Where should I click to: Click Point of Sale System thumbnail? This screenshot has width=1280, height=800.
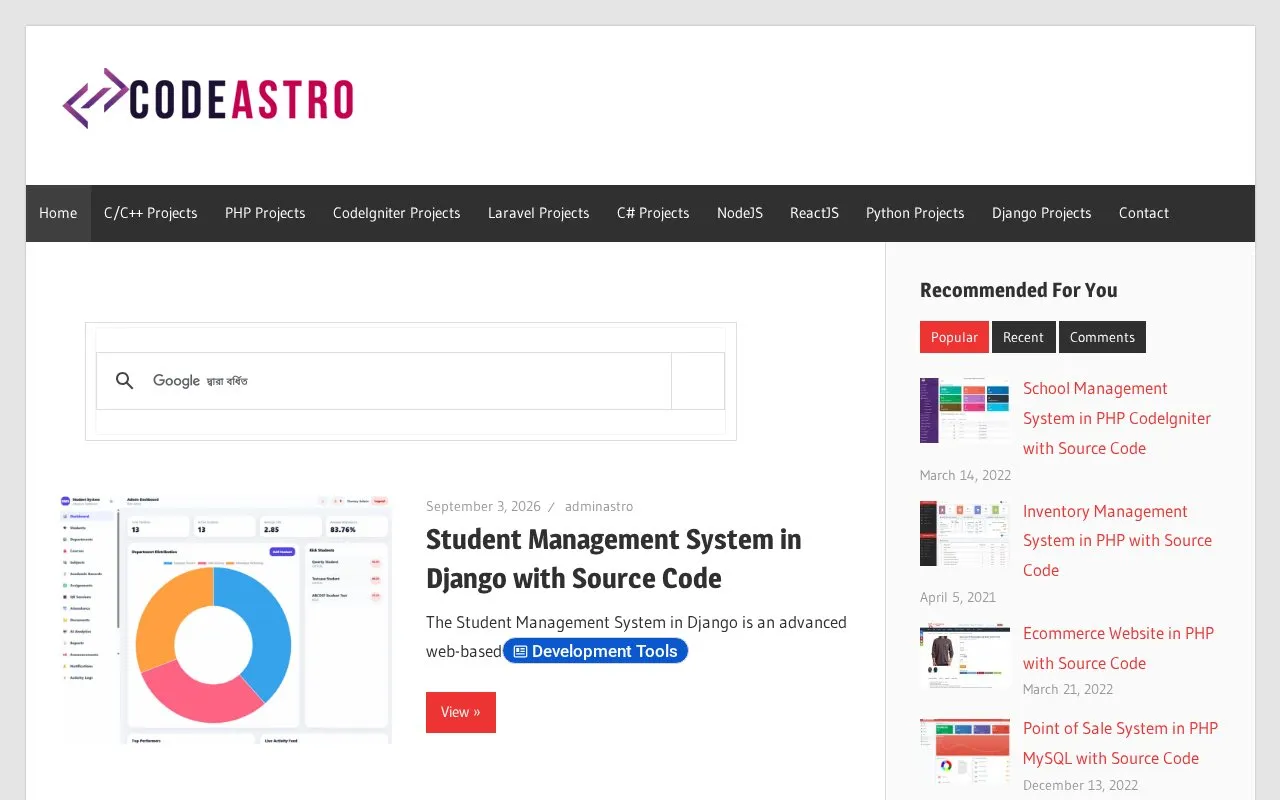click(965, 751)
